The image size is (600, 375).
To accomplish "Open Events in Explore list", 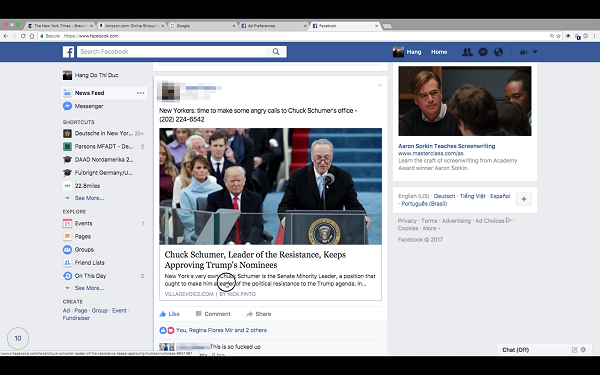I will coord(83,223).
